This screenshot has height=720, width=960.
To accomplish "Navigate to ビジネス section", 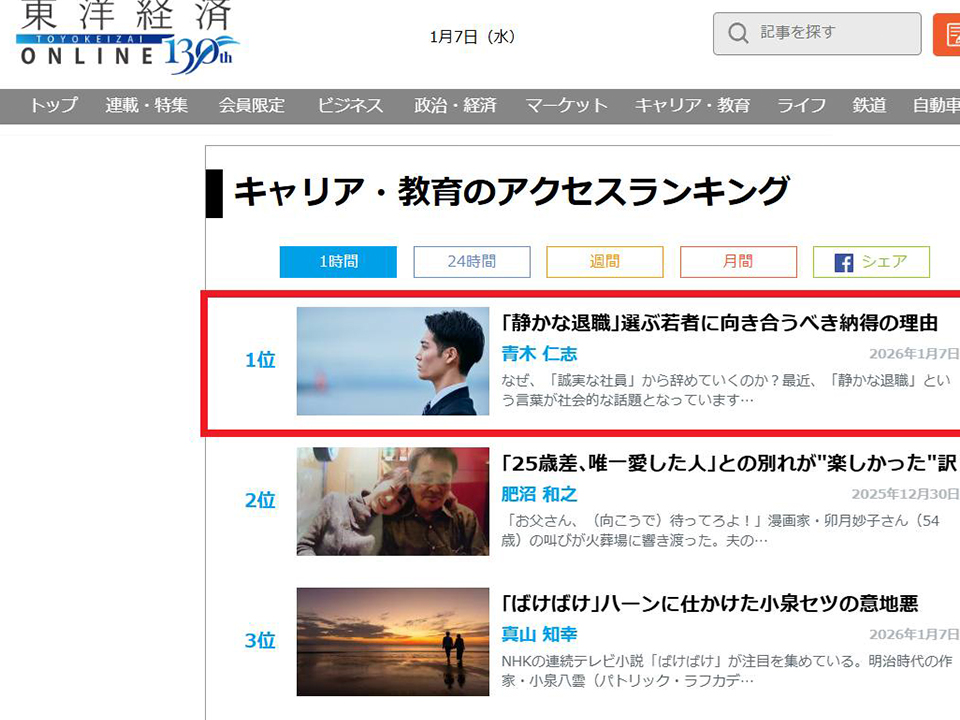I will 350,106.
